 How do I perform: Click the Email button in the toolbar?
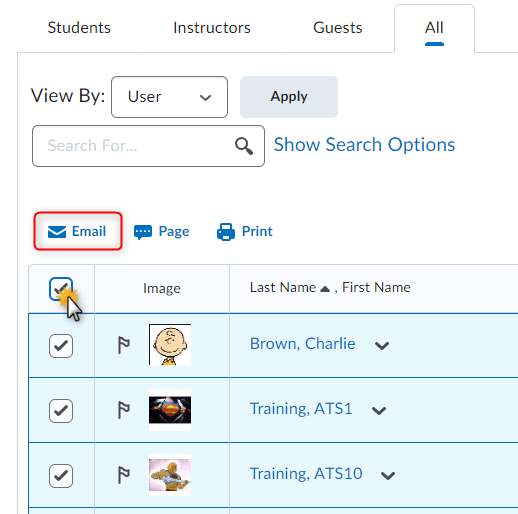pos(78,231)
